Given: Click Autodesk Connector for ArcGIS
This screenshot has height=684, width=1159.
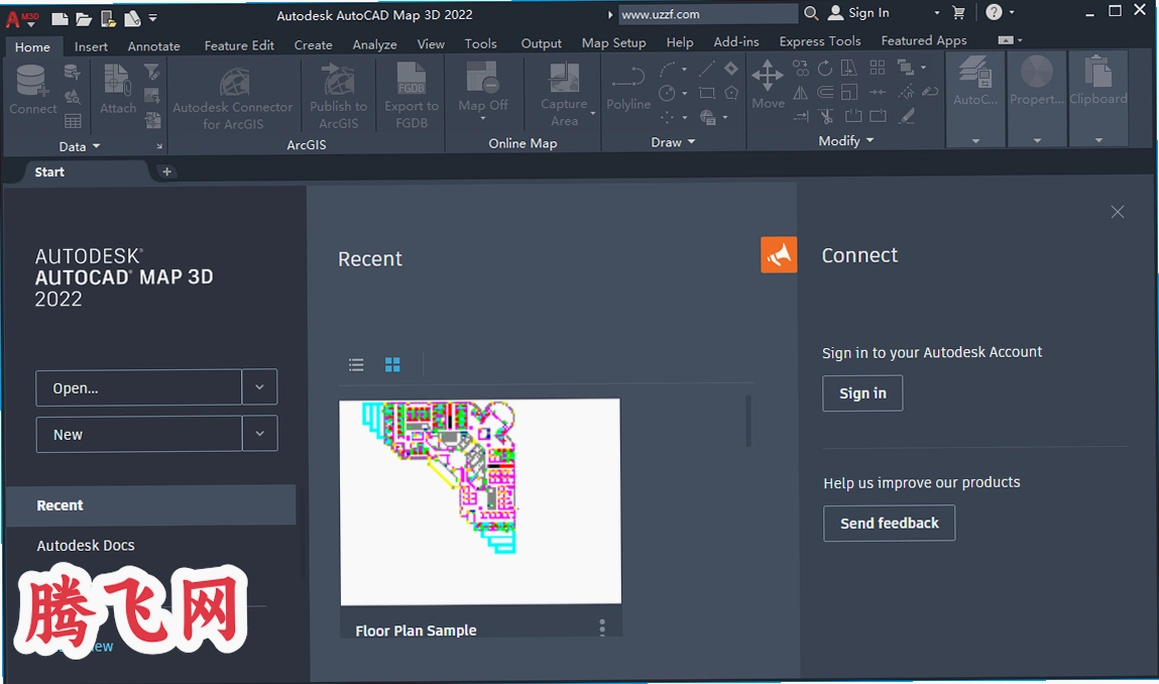Looking at the screenshot, I should 233,97.
